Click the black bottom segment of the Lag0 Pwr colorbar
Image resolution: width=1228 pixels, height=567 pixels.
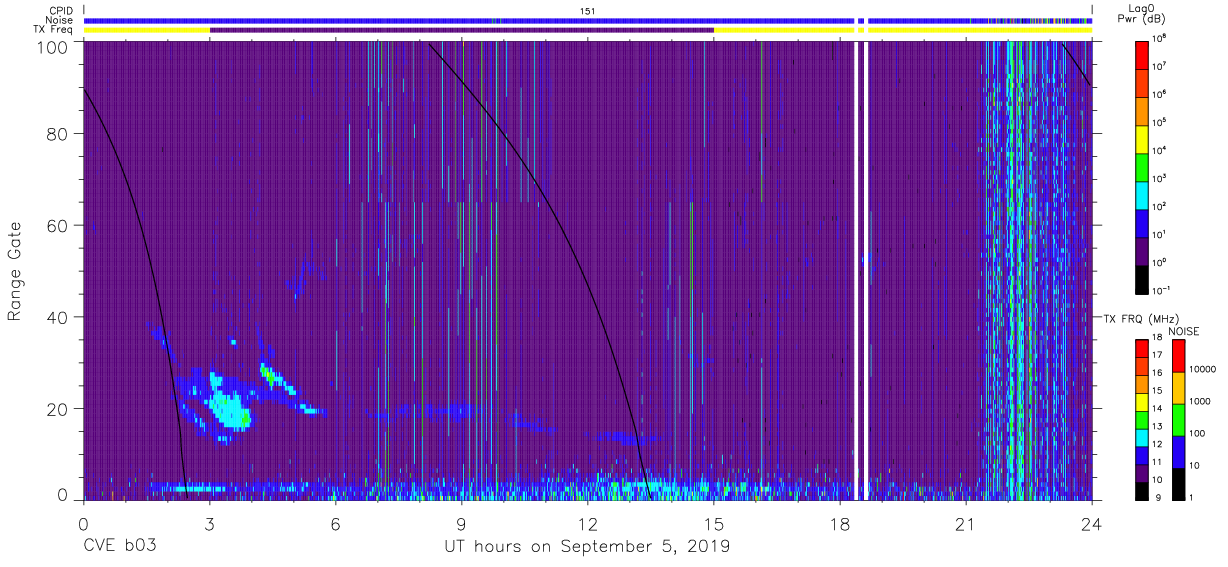click(x=1143, y=278)
